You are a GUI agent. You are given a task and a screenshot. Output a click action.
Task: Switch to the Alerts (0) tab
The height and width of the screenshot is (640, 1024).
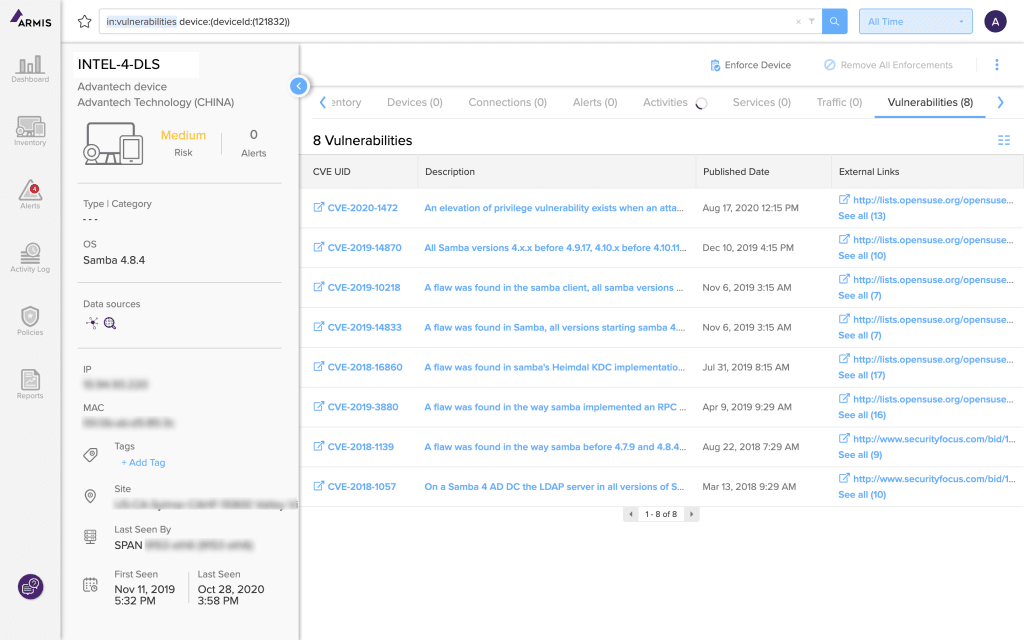pyautogui.click(x=595, y=103)
